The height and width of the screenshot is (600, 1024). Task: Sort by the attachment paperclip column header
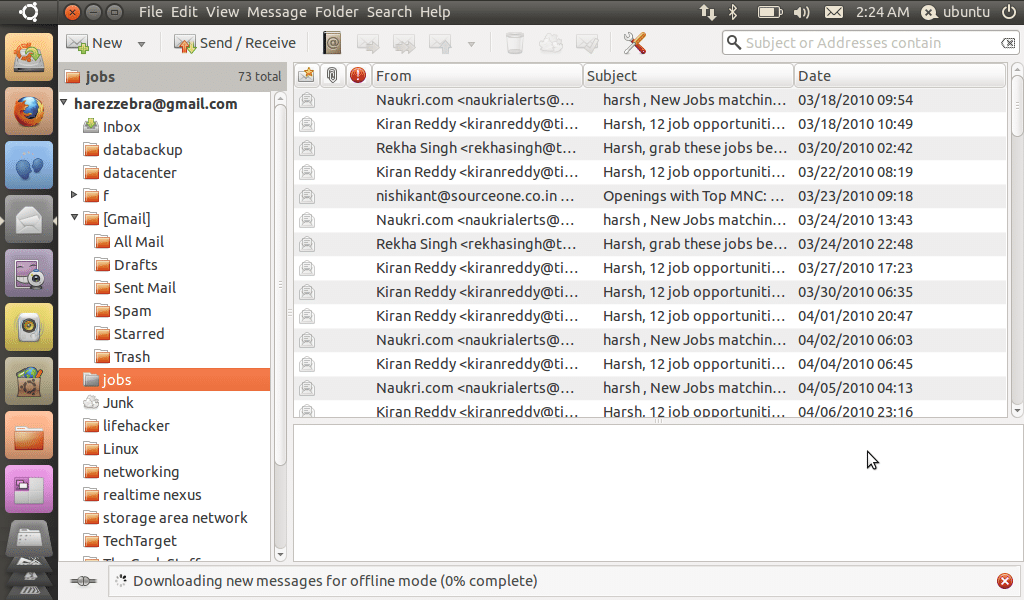click(332, 76)
